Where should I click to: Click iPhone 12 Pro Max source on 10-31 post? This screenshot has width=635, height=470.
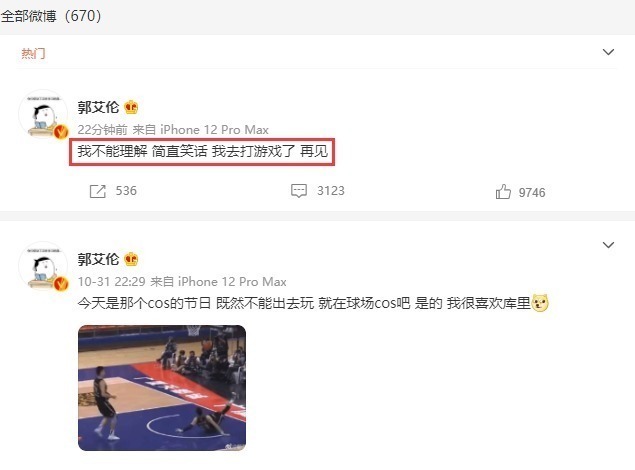point(232,281)
